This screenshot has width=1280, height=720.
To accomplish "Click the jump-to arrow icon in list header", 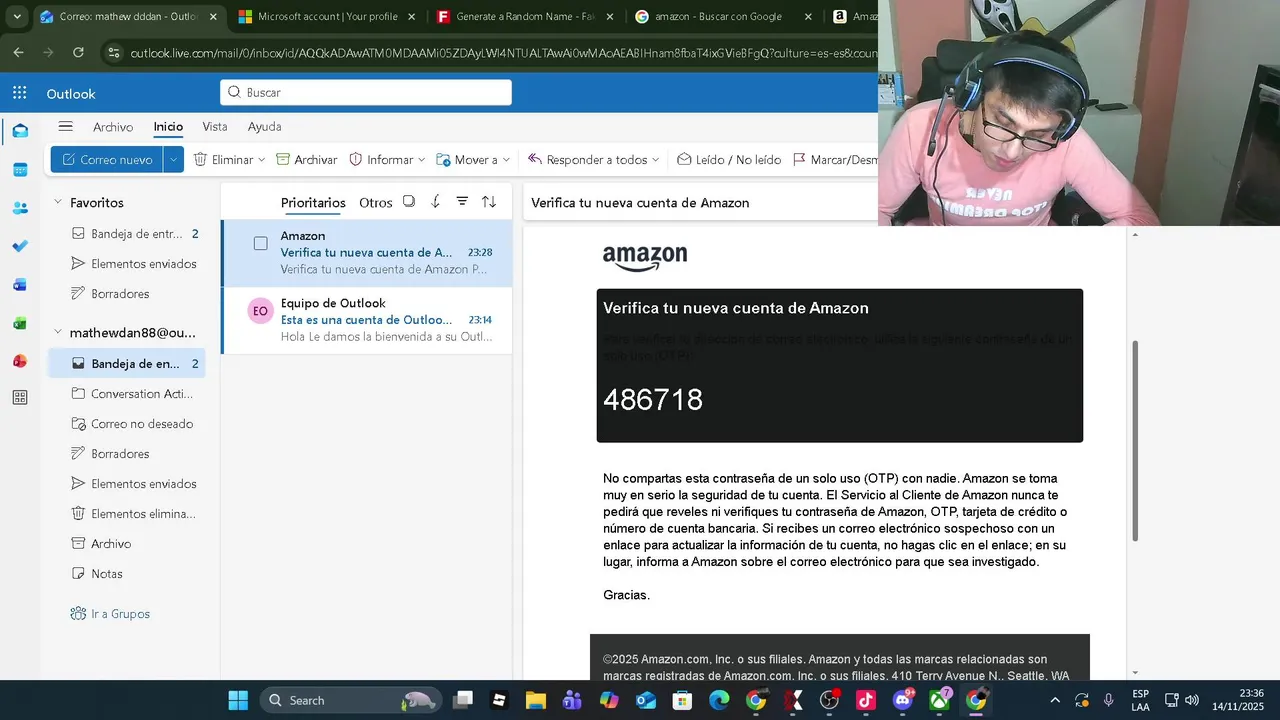I will point(435,202).
